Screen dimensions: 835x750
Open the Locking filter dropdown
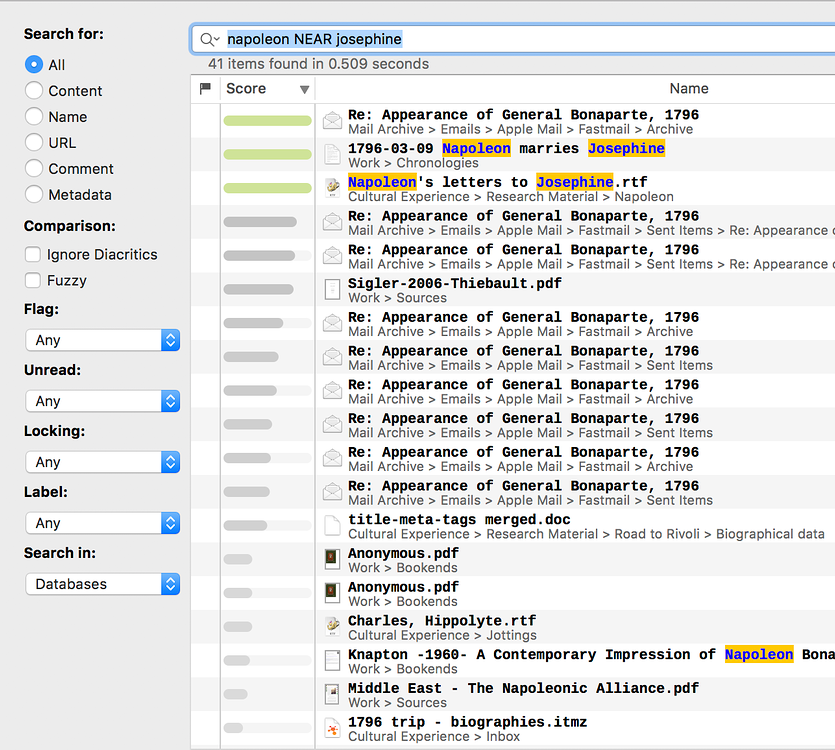(102, 462)
